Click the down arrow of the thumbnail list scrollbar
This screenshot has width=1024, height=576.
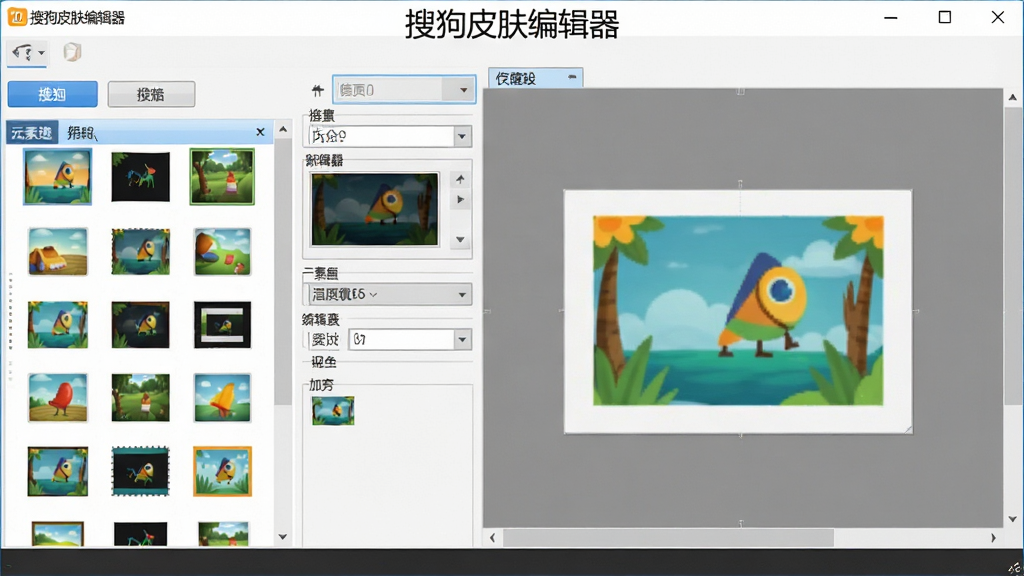coord(283,537)
